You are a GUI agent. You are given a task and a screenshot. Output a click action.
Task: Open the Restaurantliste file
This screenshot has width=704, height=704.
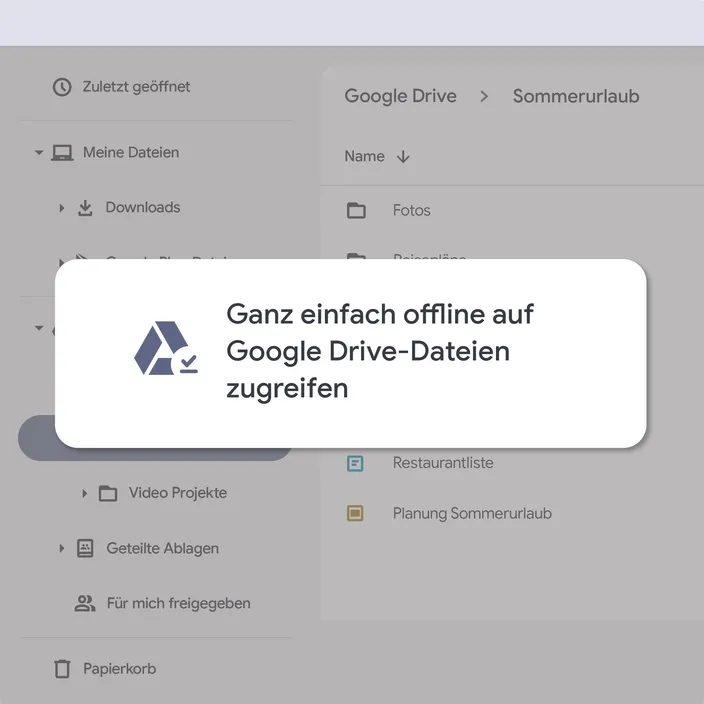coord(443,463)
